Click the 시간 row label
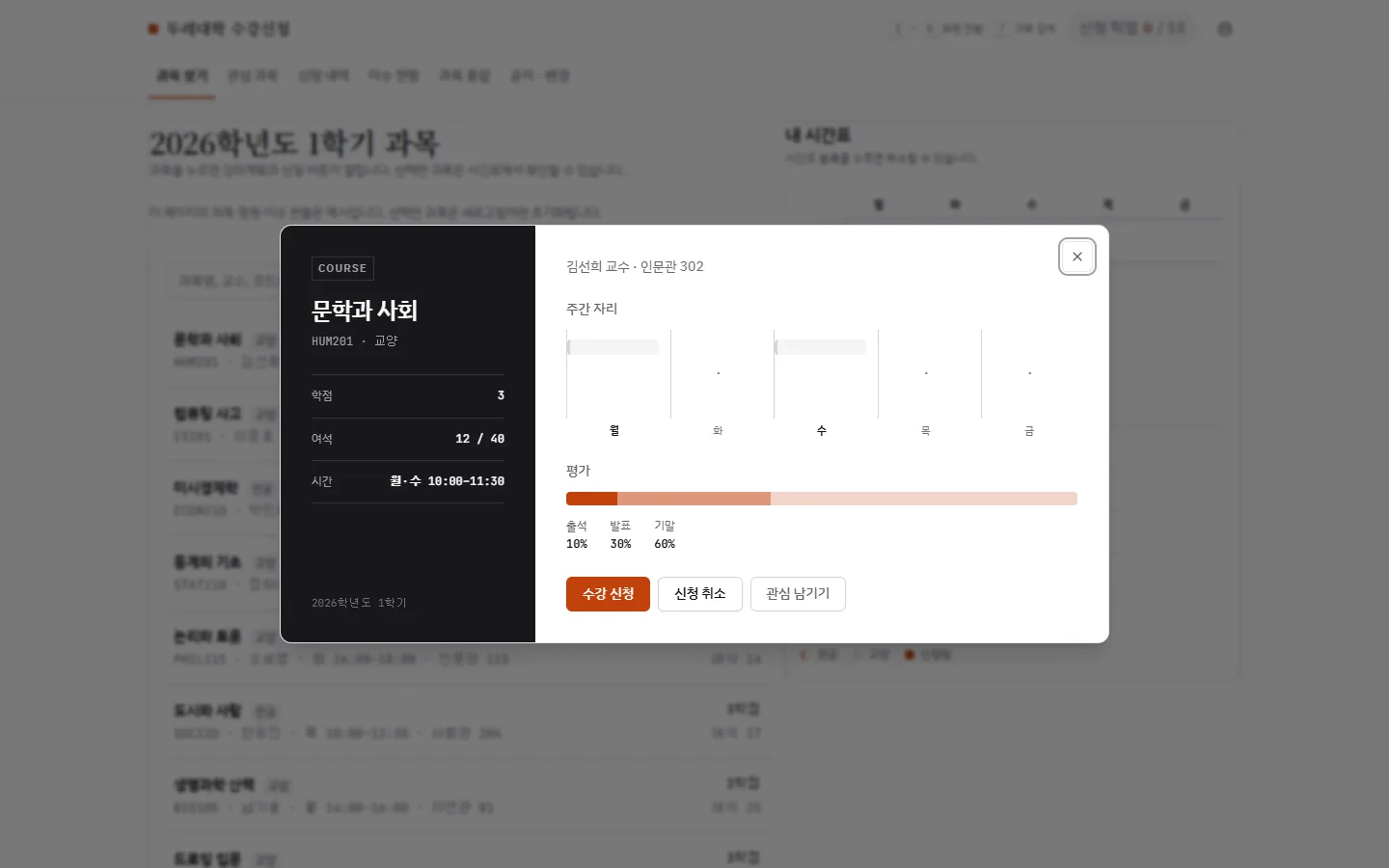This screenshot has width=1389, height=868. pyautogui.click(x=322, y=481)
